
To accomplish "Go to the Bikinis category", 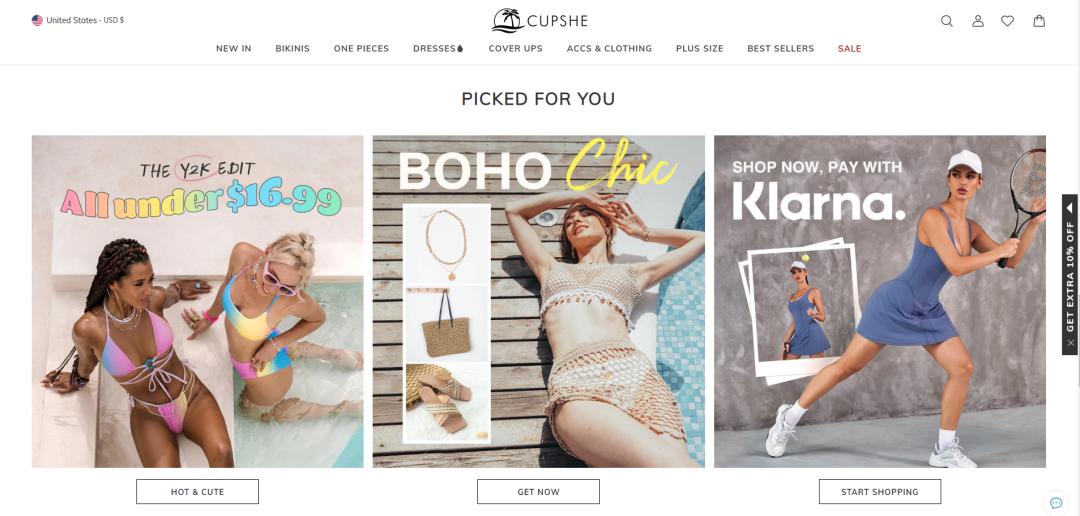I will pos(293,48).
